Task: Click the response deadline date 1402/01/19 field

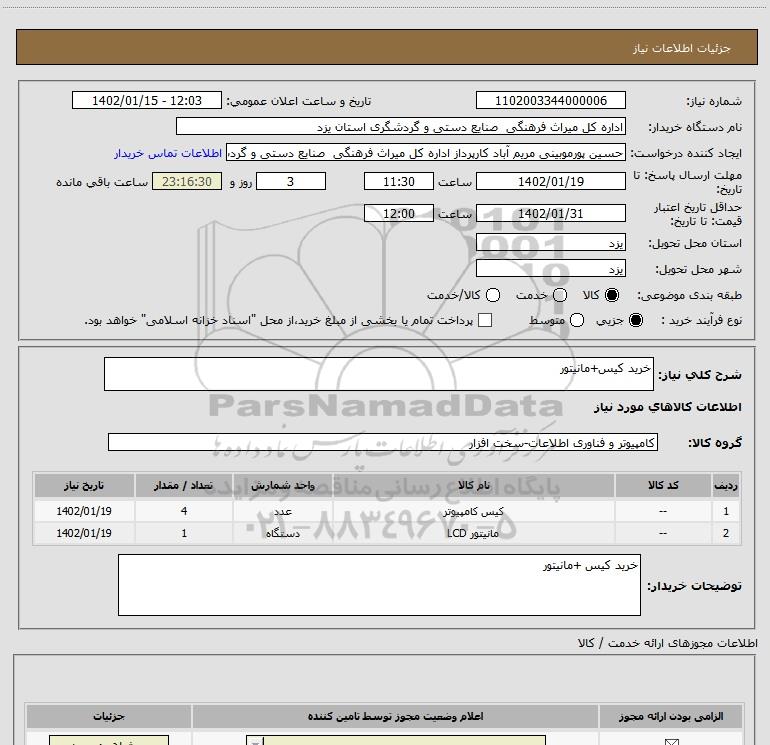Action: [x=550, y=181]
